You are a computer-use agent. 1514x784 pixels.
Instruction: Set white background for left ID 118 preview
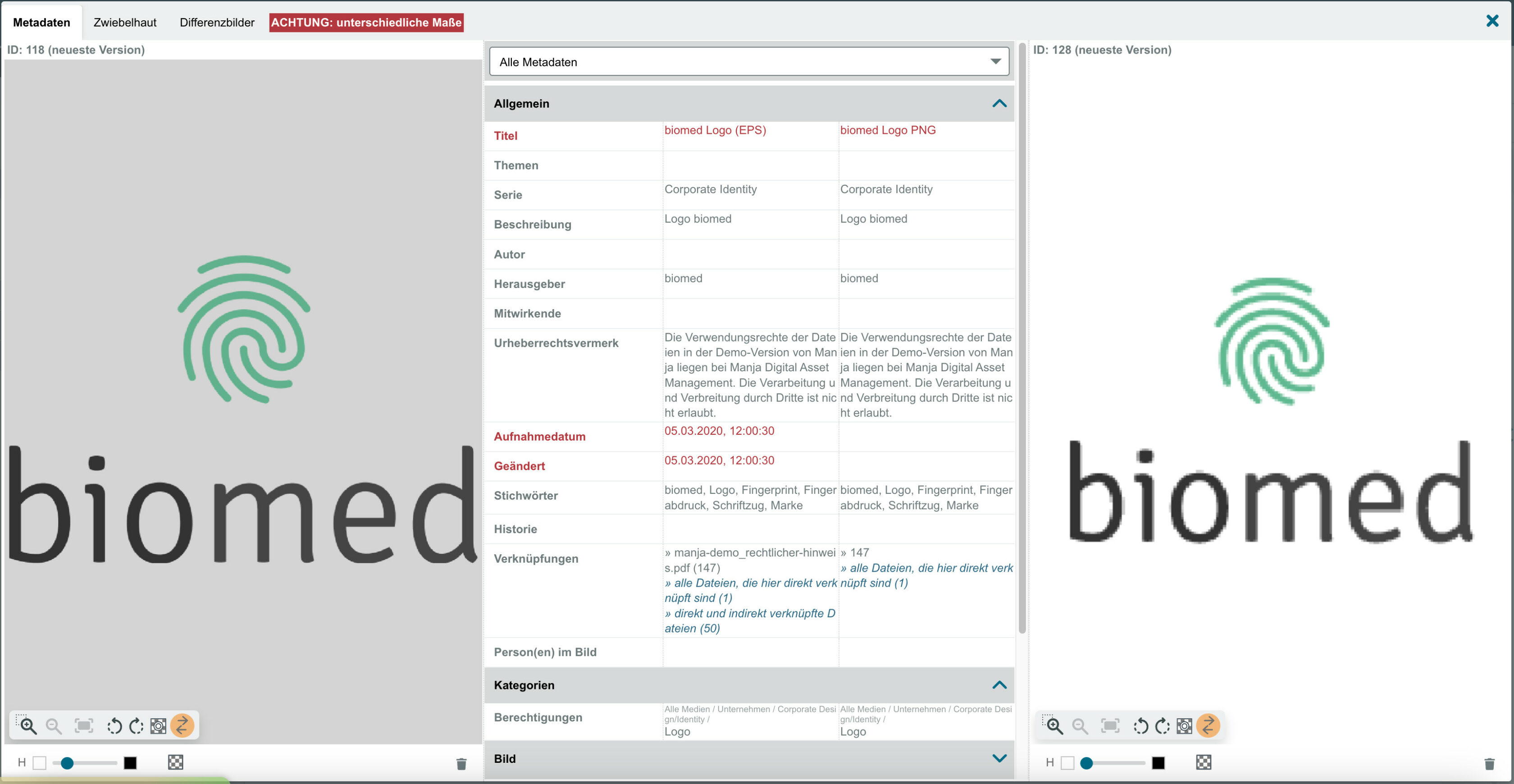(39, 763)
